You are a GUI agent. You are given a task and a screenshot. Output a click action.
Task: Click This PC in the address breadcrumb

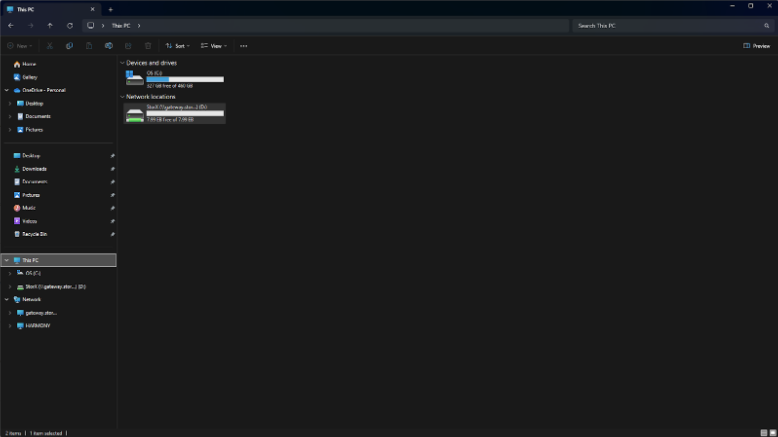[121, 26]
